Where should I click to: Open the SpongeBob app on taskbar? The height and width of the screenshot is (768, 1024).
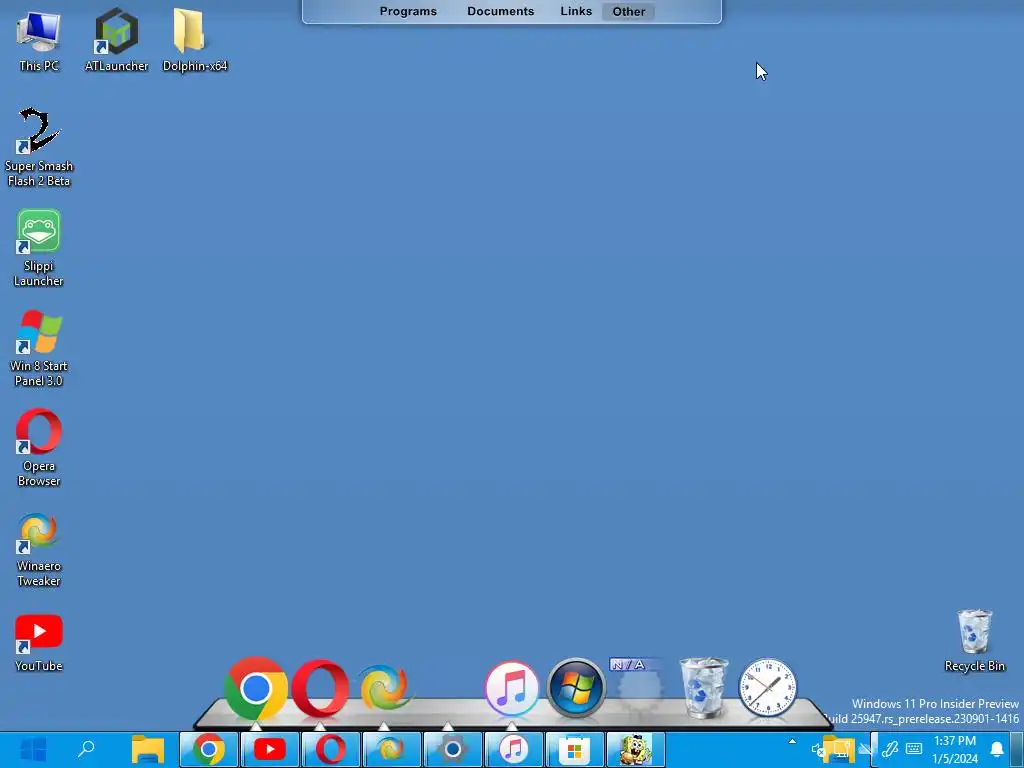(x=635, y=750)
